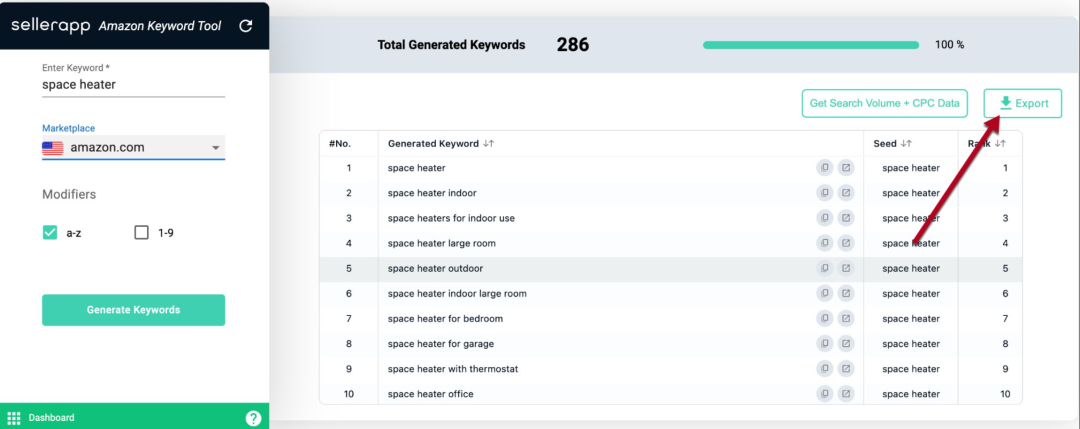Open the Dashboard grid icon
Image resolution: width=1080 pixels, height=429 pixels.
pyautogui.click(x=14, y=418)
